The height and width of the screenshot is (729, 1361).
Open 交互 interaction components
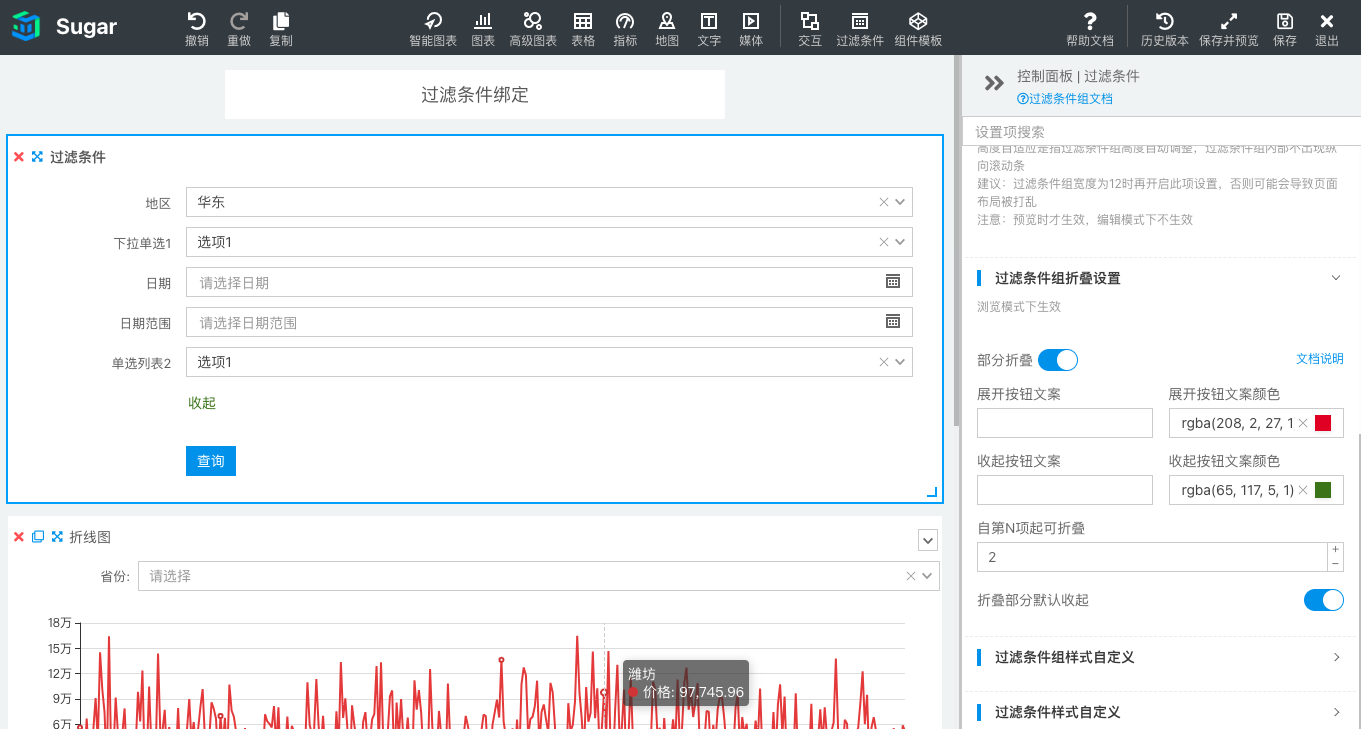point(810,29)
